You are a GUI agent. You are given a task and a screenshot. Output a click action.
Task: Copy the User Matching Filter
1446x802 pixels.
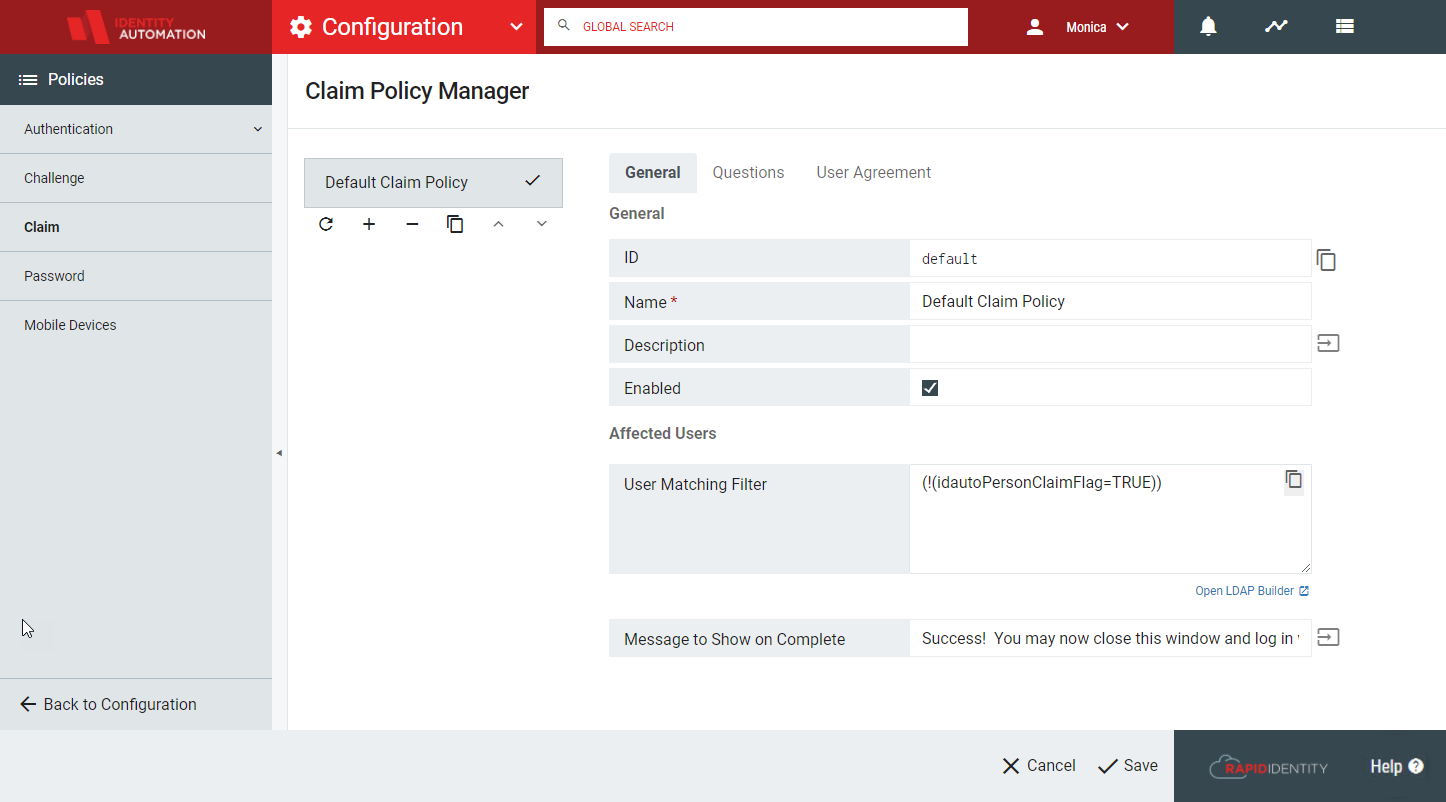pyautogui.click(x=1294, y=480)
